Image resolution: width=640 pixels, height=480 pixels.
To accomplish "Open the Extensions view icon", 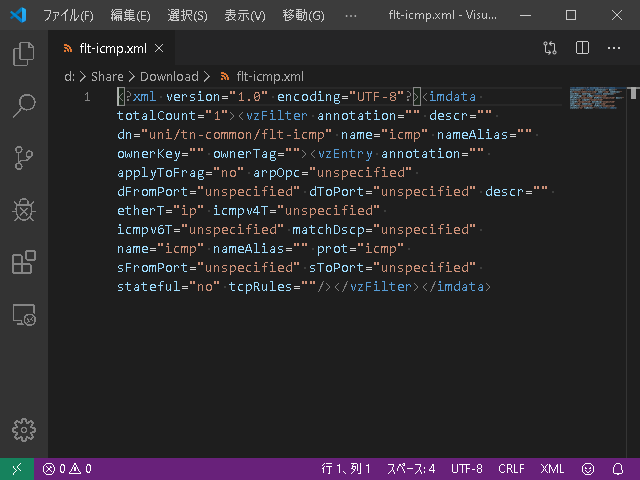I will pos(24,262).
